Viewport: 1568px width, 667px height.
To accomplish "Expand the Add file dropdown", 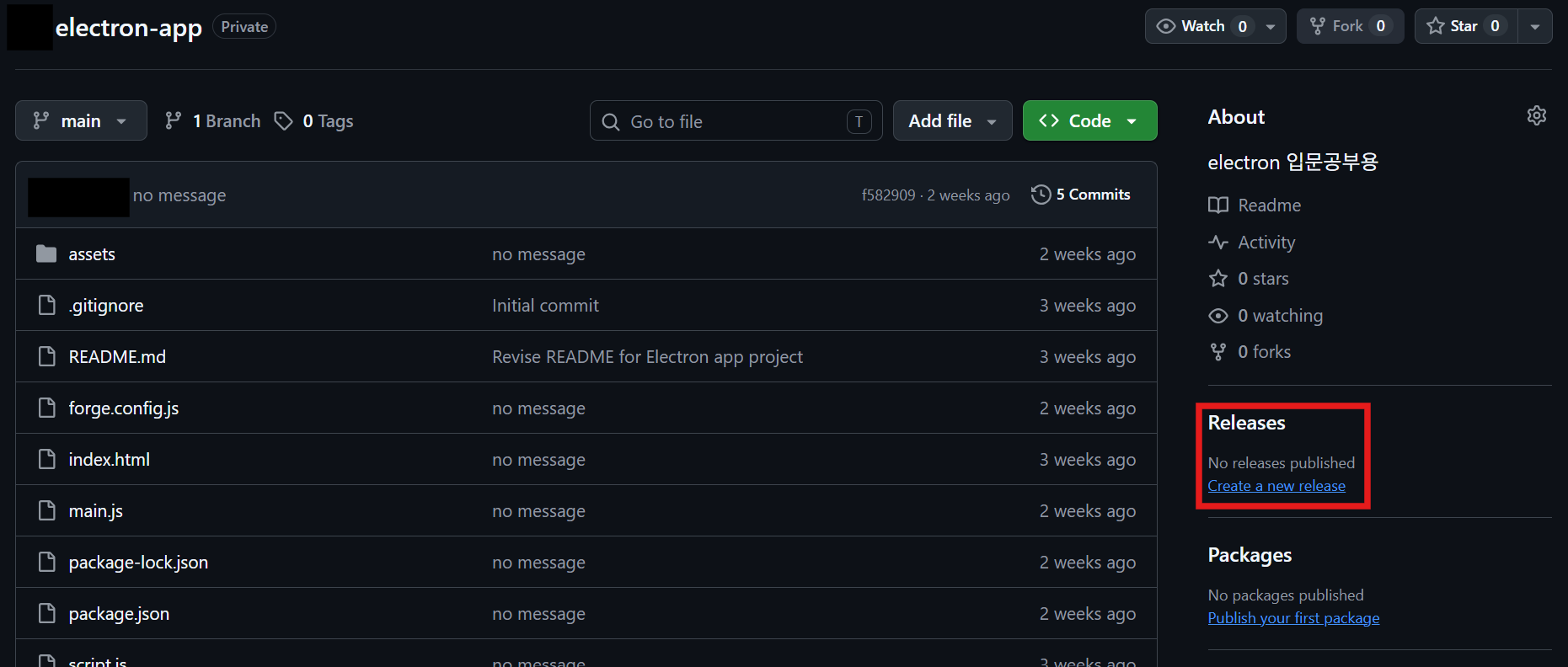I will click(952, 120).
